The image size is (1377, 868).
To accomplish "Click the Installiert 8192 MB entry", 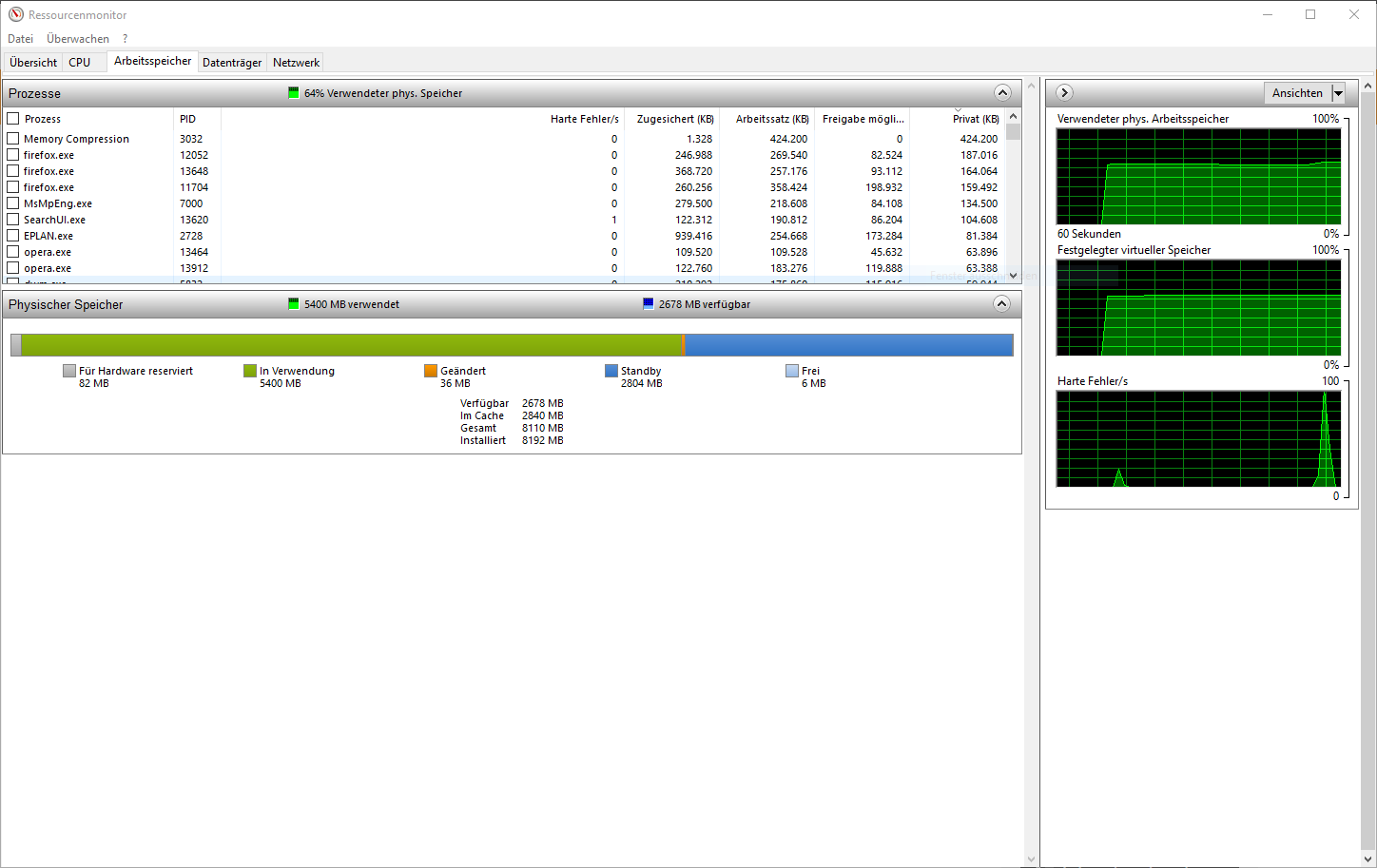I will pyautogui.click(x=512, y=440).
